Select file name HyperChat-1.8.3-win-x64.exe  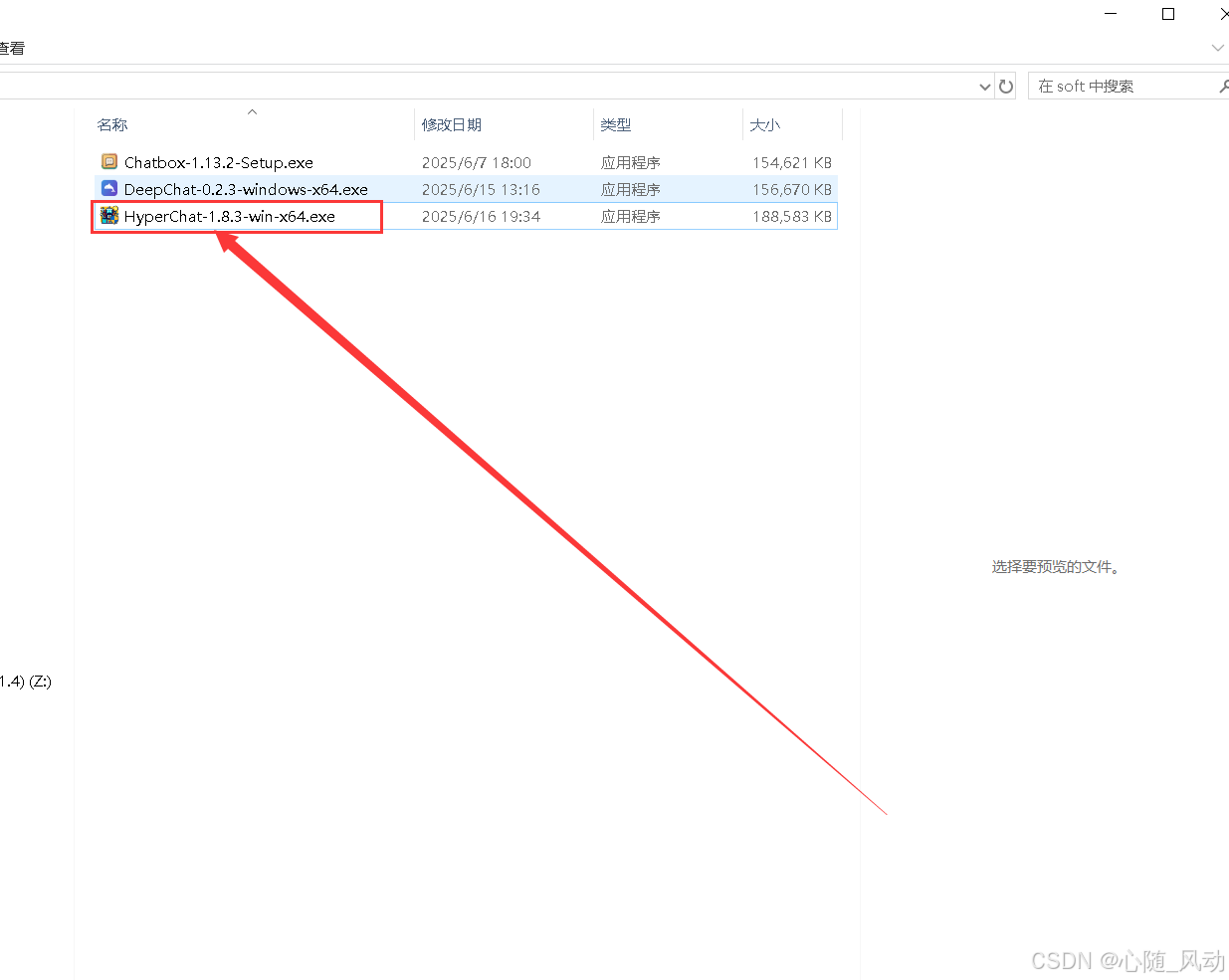coord(230,216)
